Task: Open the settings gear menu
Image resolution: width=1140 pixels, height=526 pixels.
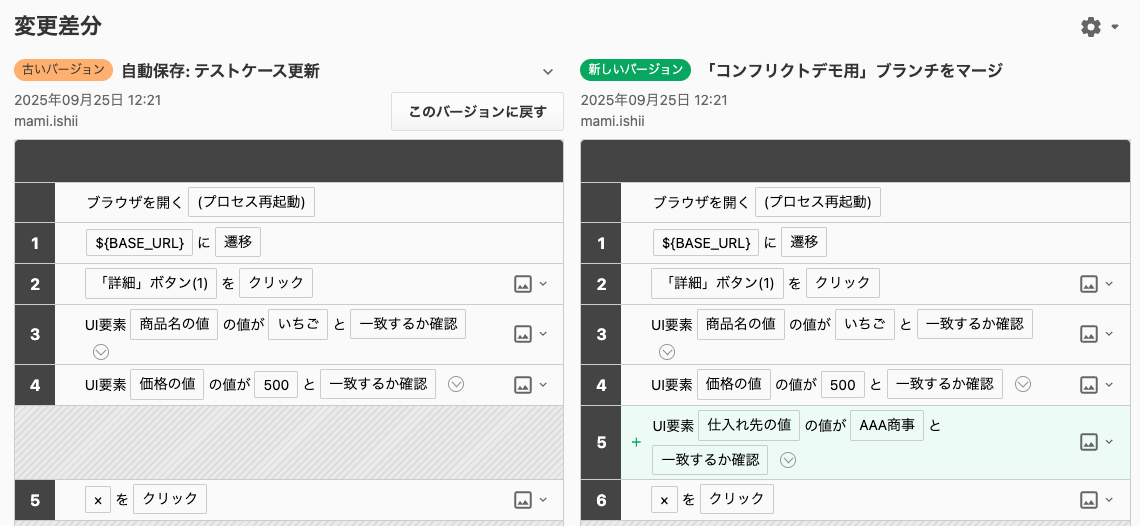Action: tap(1091, 27)
